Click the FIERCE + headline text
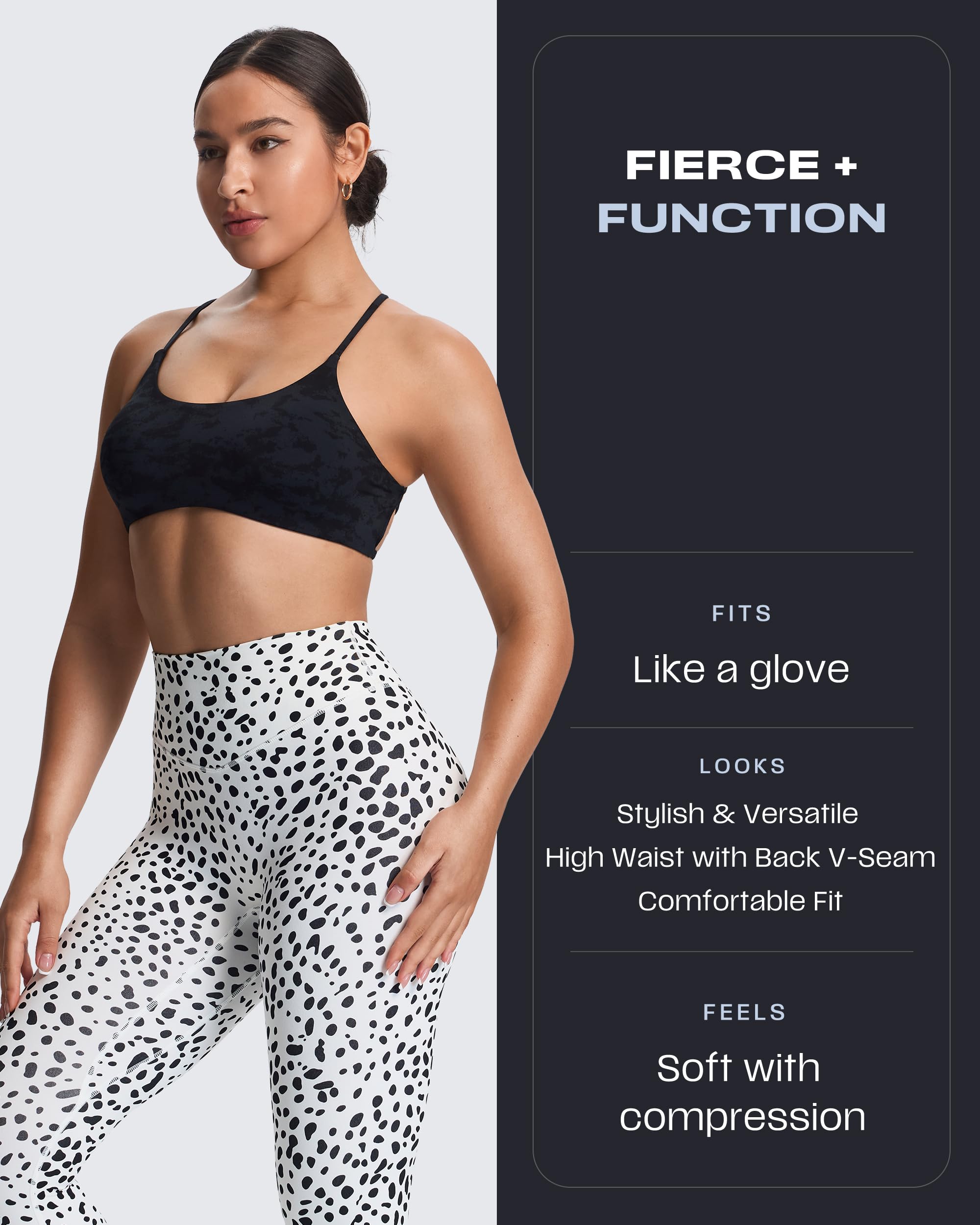The height and width of the screenshot is (1225, 980). [x=741, y=165]
